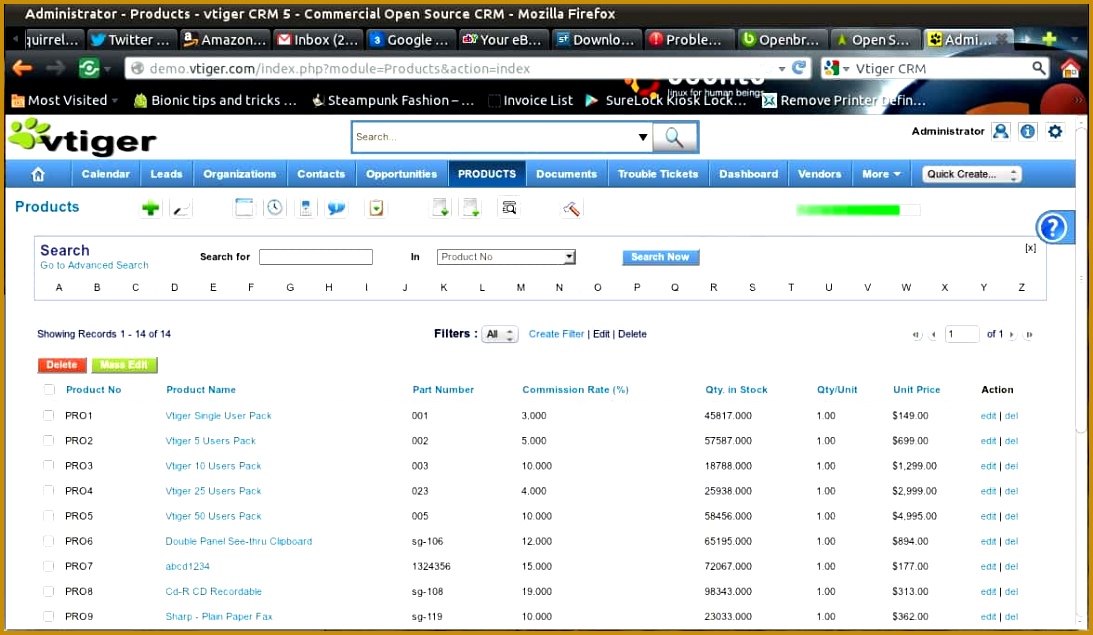Click the red Delete button
The image size is (1093, 635).
tap(62, 365)
